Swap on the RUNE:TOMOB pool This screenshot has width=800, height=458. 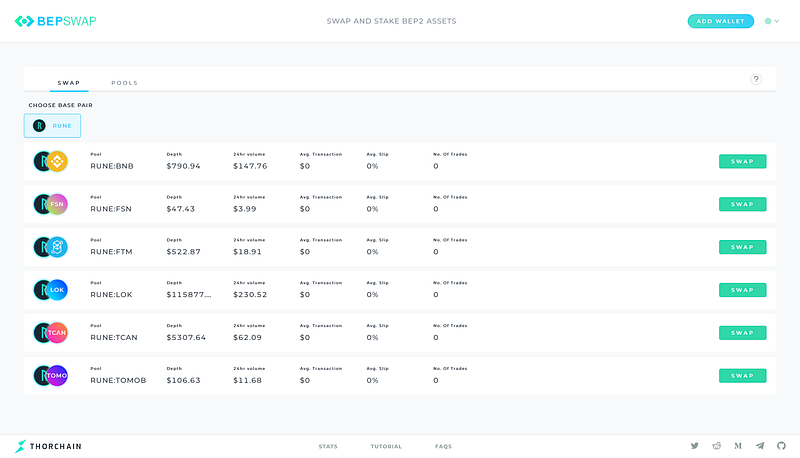pos(742,375)
